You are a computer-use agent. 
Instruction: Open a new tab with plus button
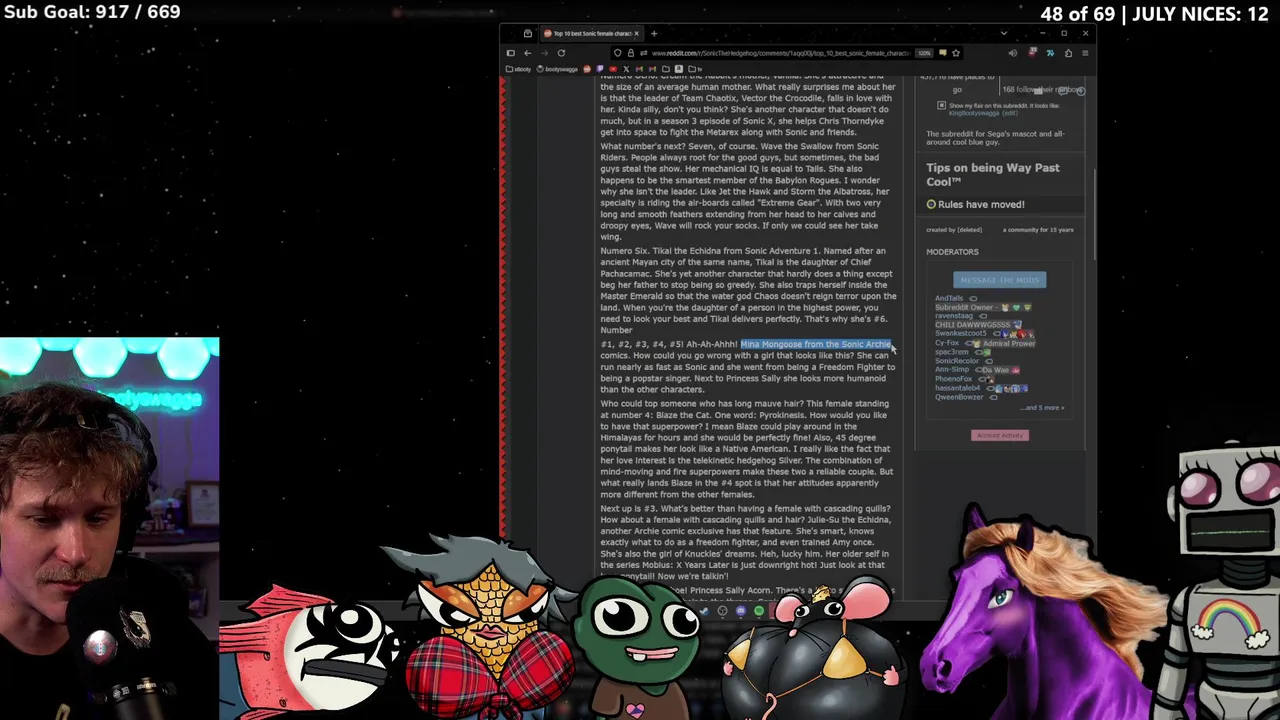tap(655, 33)
